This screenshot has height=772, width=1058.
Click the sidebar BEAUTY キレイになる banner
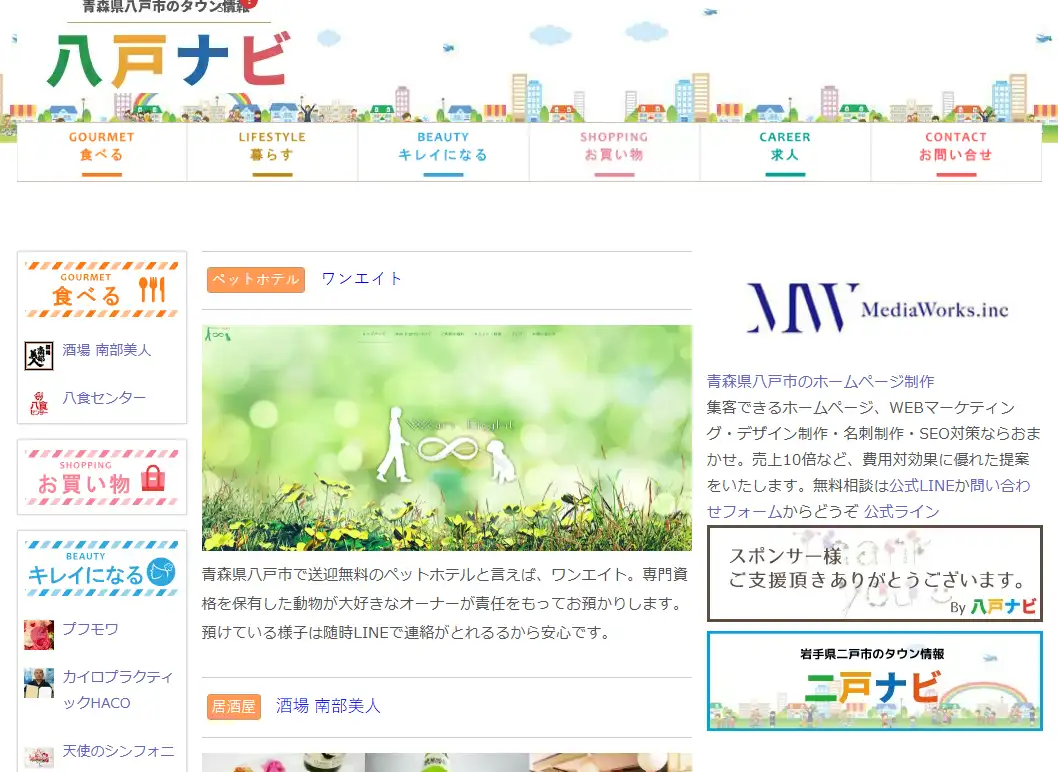click(102, 568)
